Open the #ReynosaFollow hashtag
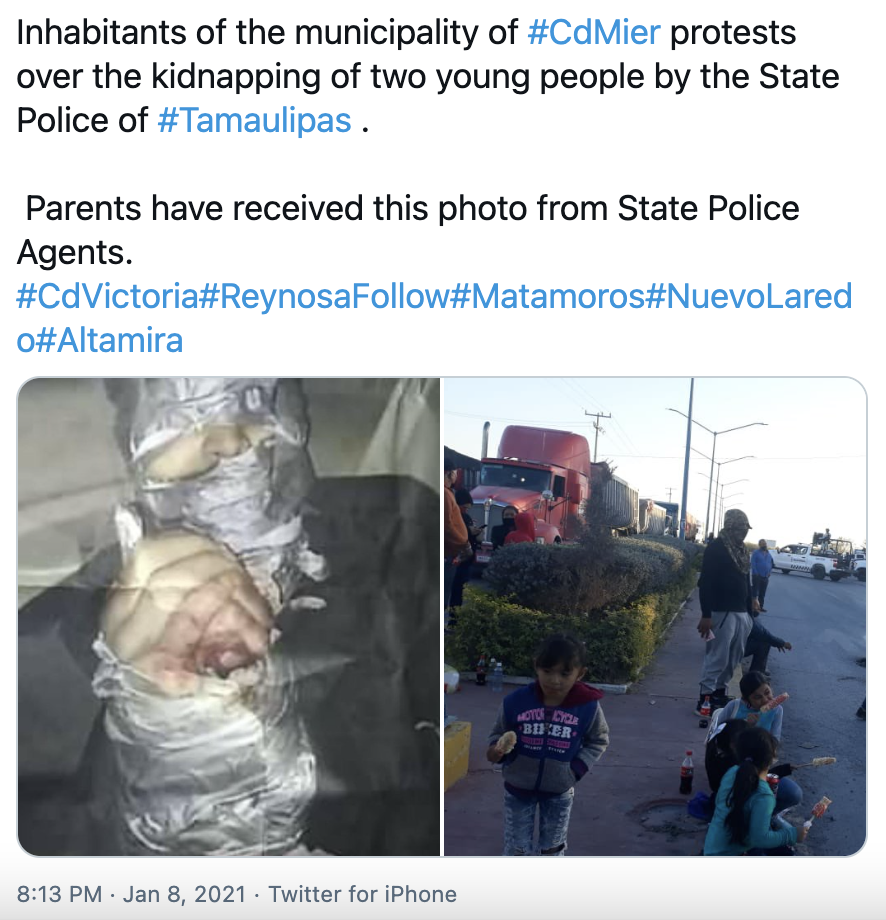 pyautogui.click(x=324, y=296)
